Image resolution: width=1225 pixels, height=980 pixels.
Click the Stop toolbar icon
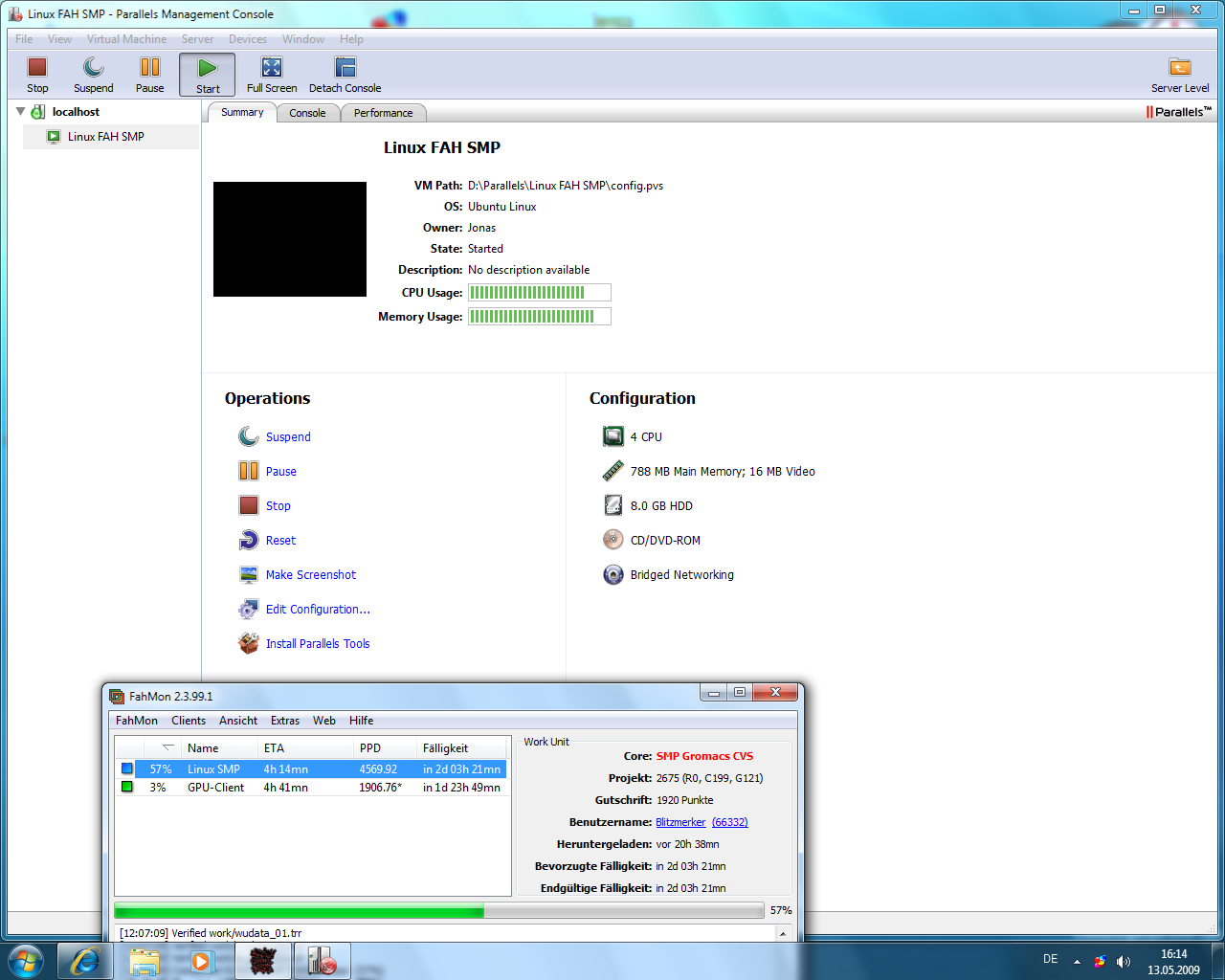[37, 67]
